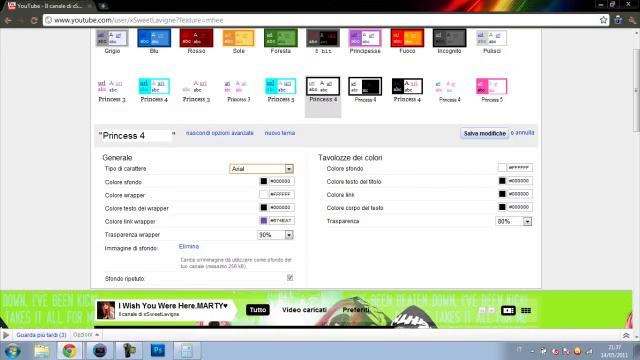Select the Incognito theme preview
The width and height of the screenshot is (640, 360).
(x=449, y=38)
